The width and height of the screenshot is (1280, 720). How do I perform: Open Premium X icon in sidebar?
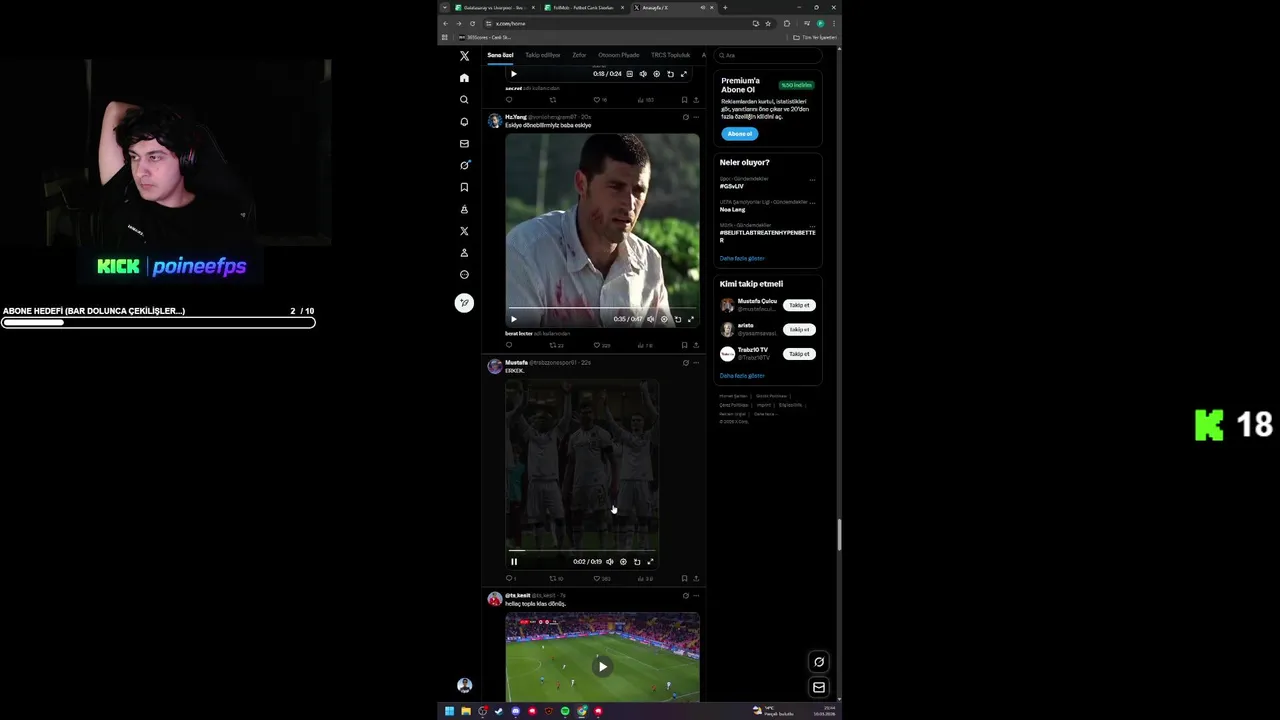click(464, 231)
